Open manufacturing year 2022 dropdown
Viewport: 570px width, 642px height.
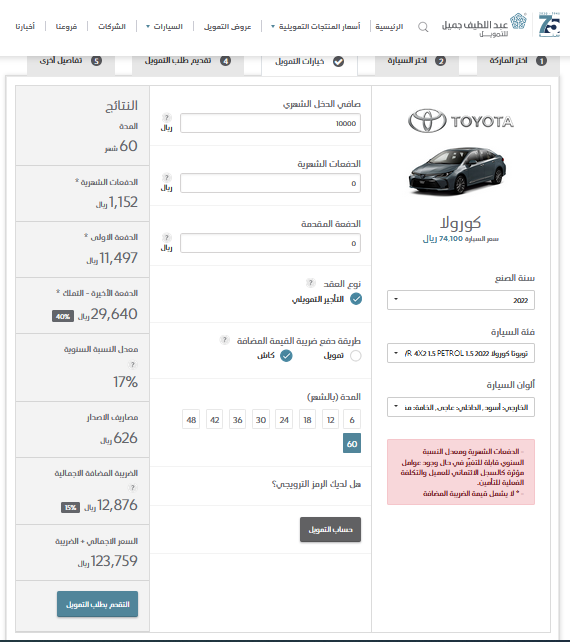(x=461, y=300)
